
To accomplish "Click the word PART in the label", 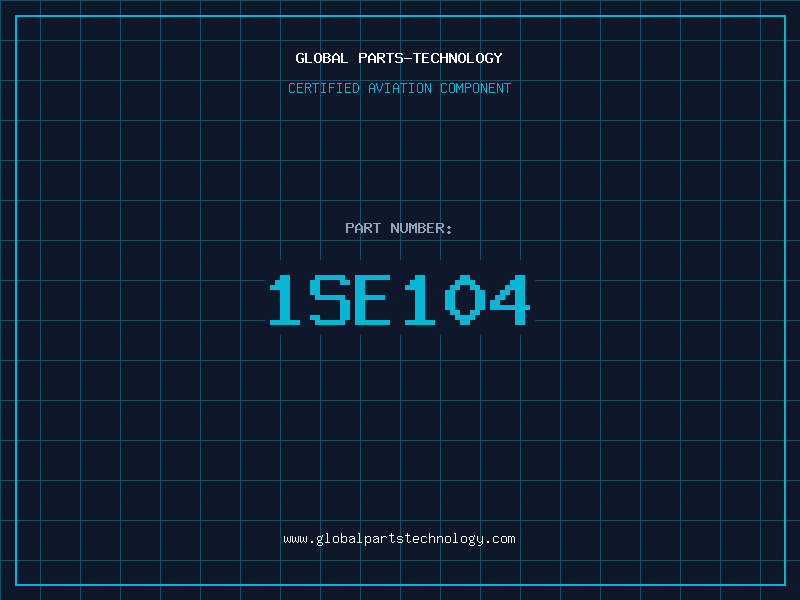I will (362, 229).
